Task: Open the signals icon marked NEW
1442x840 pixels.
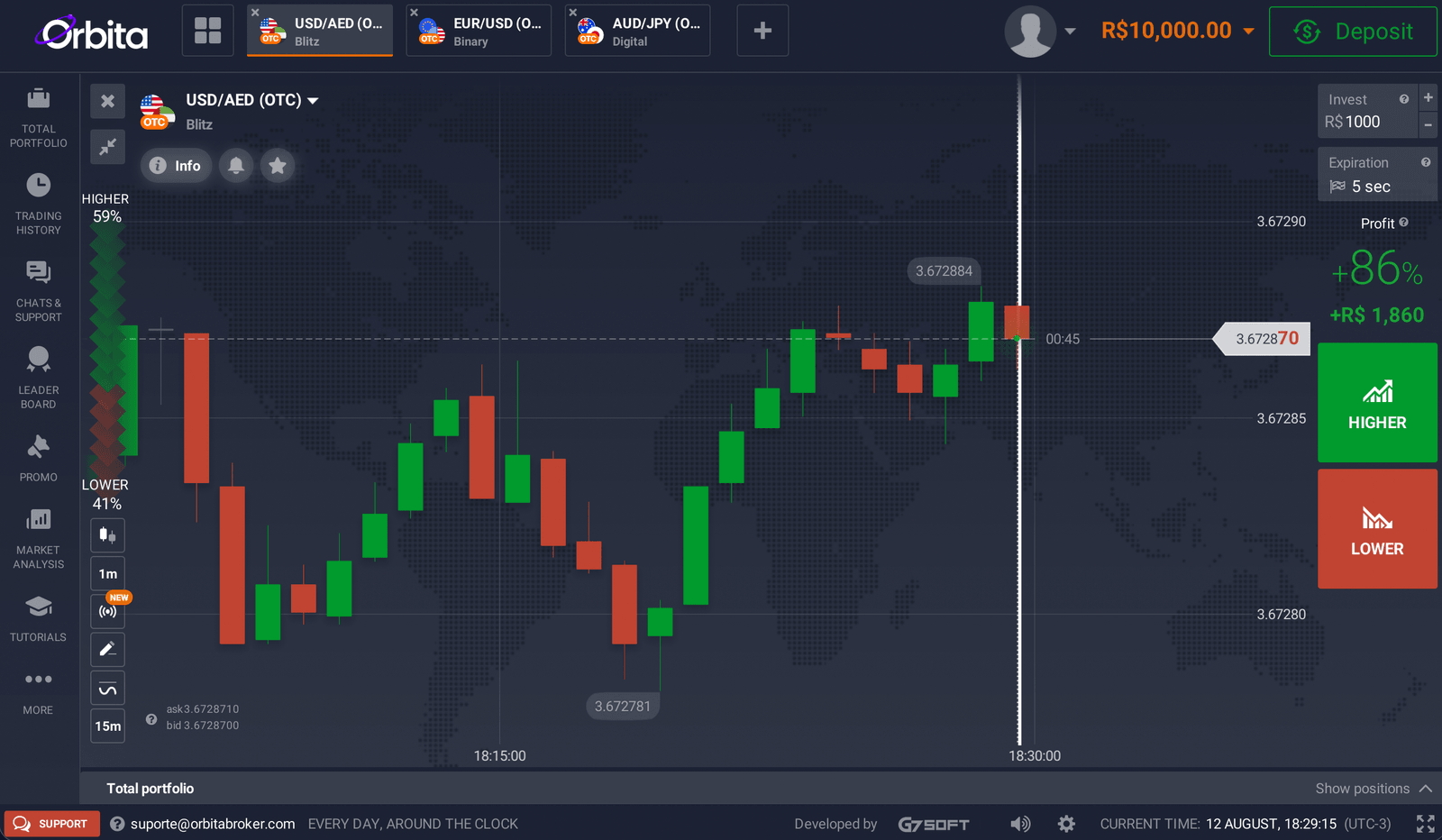Action: click(107, 611)
